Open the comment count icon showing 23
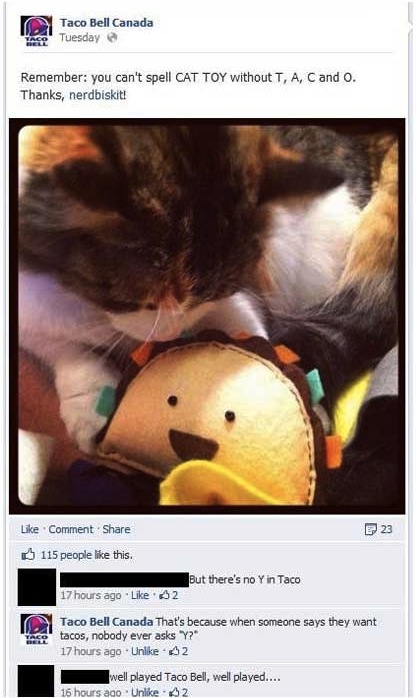This screenshot has width=419, height=698. [x=370, y=529]
